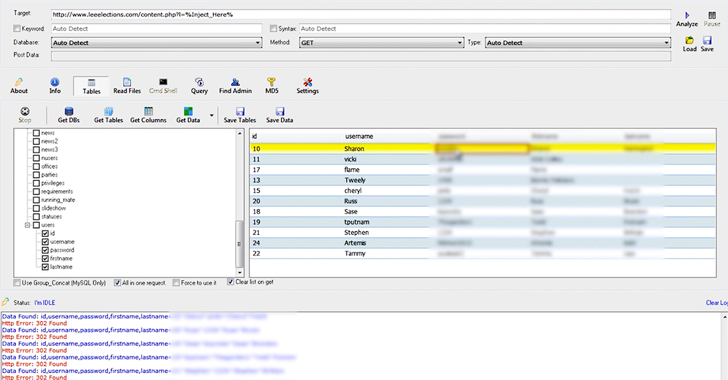728x380 pixels.
Task: Select the row with username cheryl
Action: pyautogui.click(x=483, y=190)
